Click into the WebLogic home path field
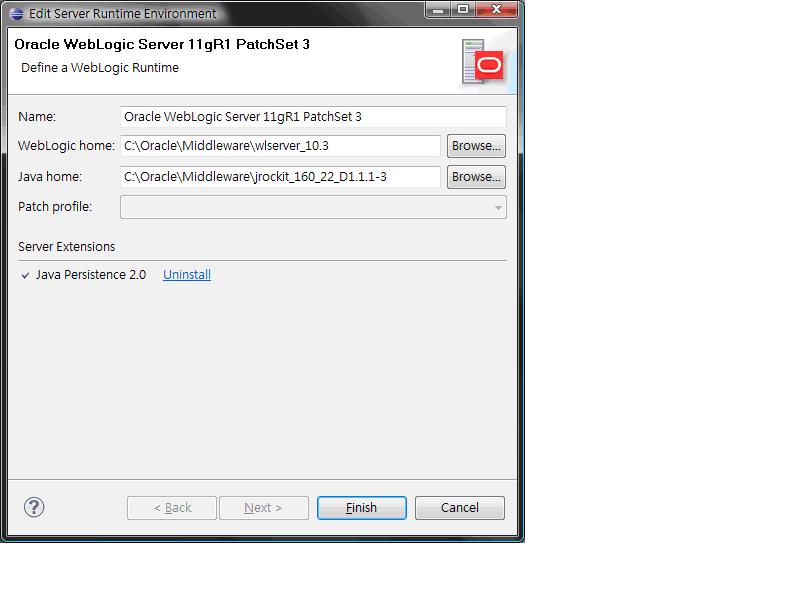 point(281,146)
